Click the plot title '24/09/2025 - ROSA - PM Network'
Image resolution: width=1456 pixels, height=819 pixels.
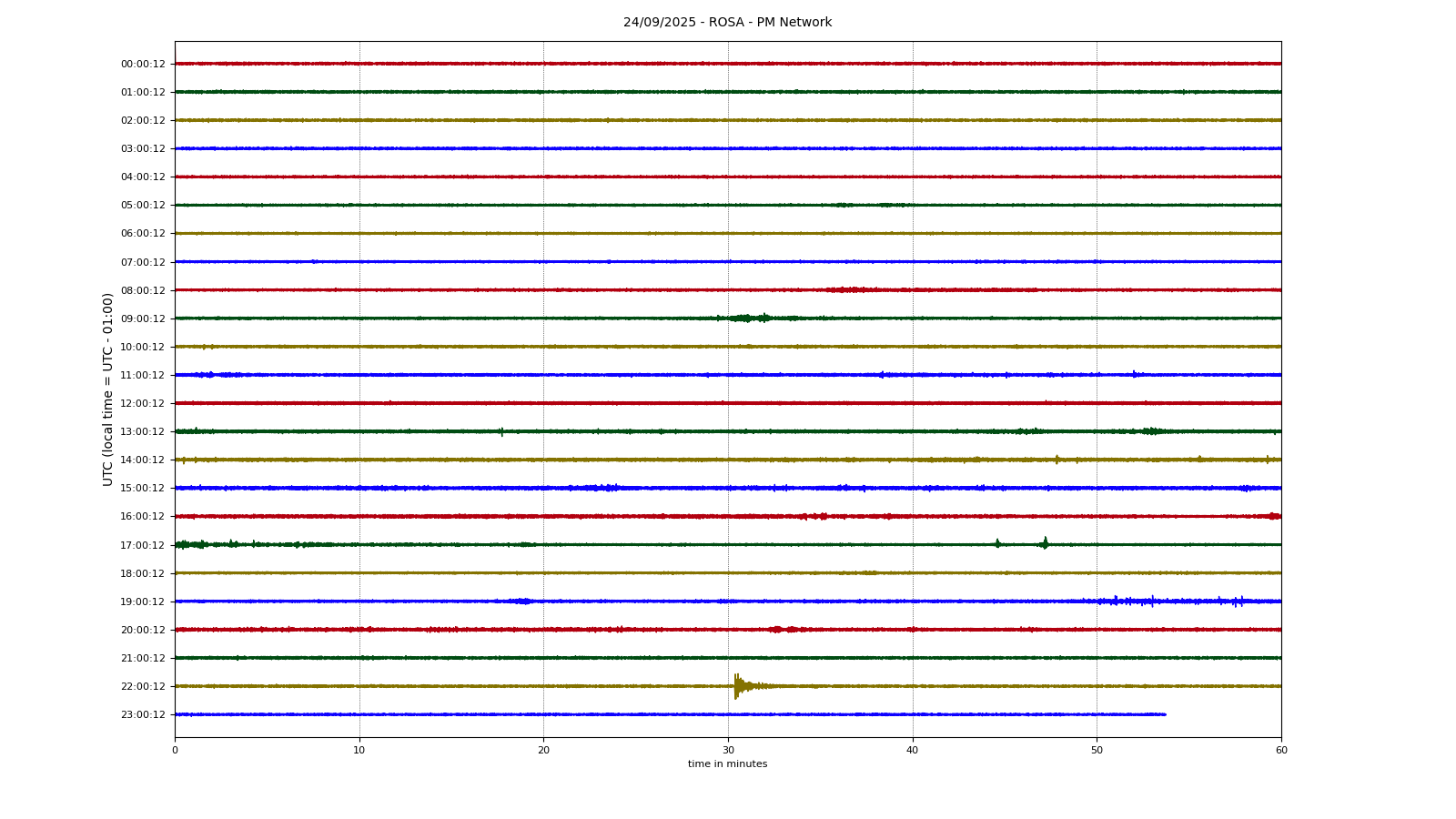tap(727, 23)
